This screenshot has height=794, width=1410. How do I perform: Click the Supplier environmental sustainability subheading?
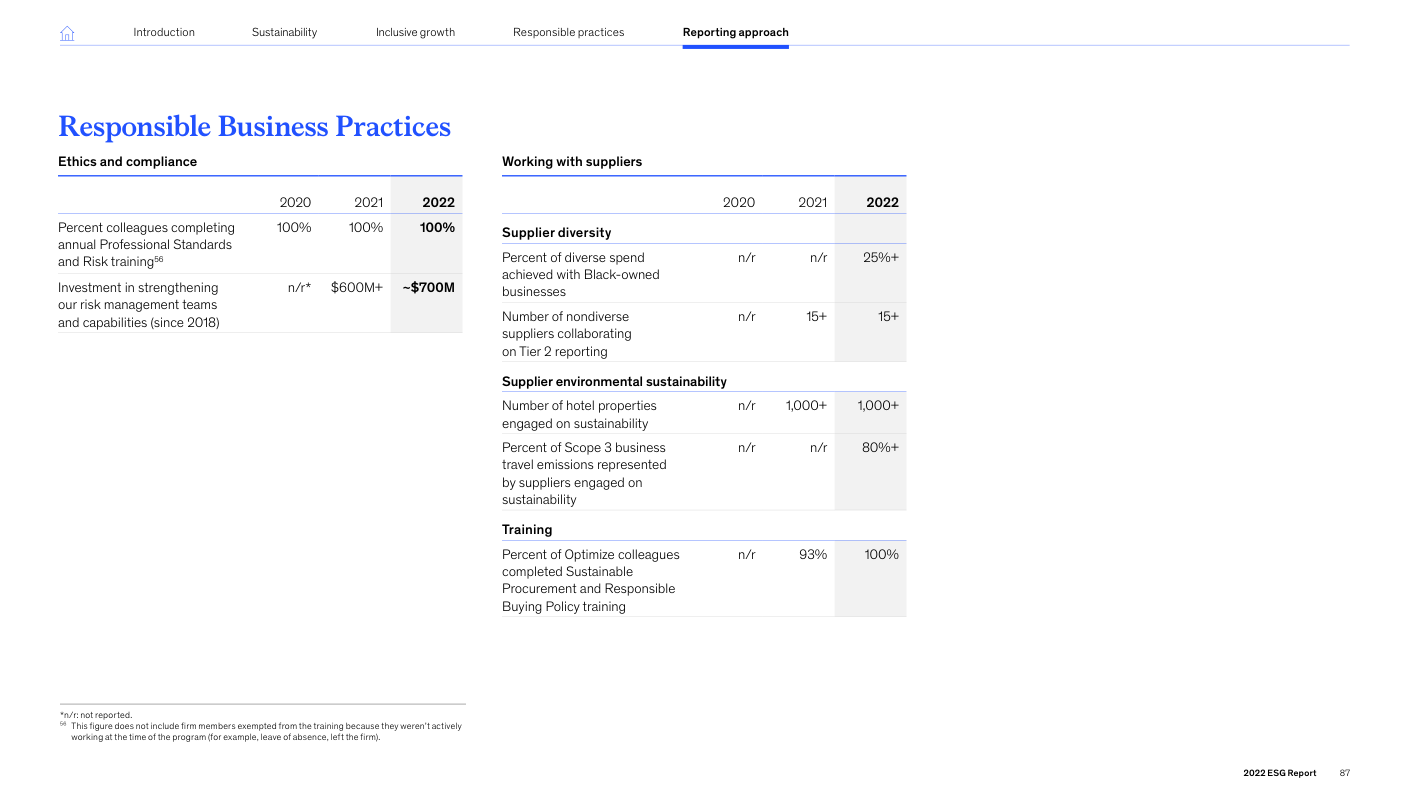coord(613,382)
